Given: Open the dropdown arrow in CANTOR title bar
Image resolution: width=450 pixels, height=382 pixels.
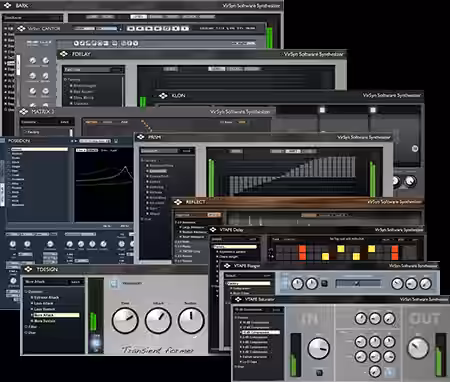Looking at the screenshot, I should 120,29.
